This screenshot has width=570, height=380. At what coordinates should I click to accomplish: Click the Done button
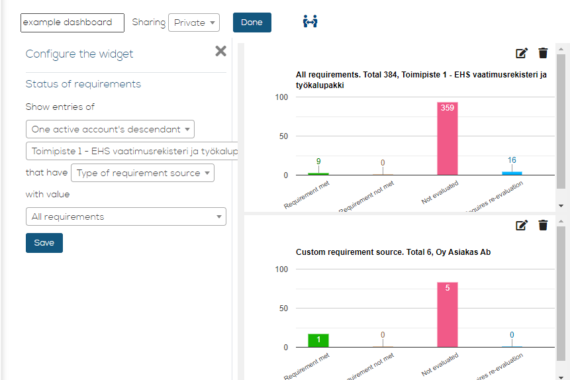pyautogui.click(x=252, y=23)
